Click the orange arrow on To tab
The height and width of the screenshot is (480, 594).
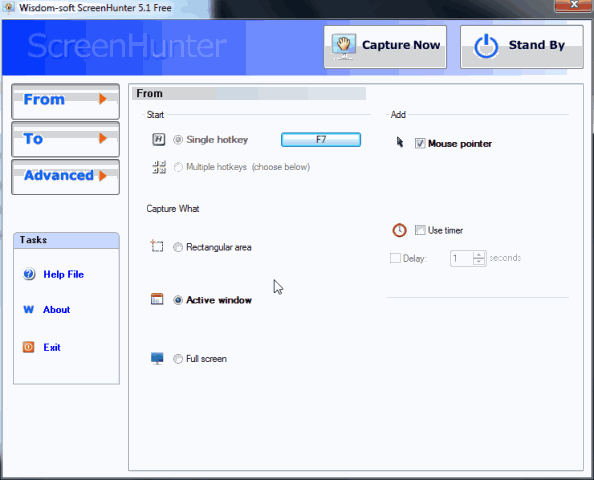103,138
